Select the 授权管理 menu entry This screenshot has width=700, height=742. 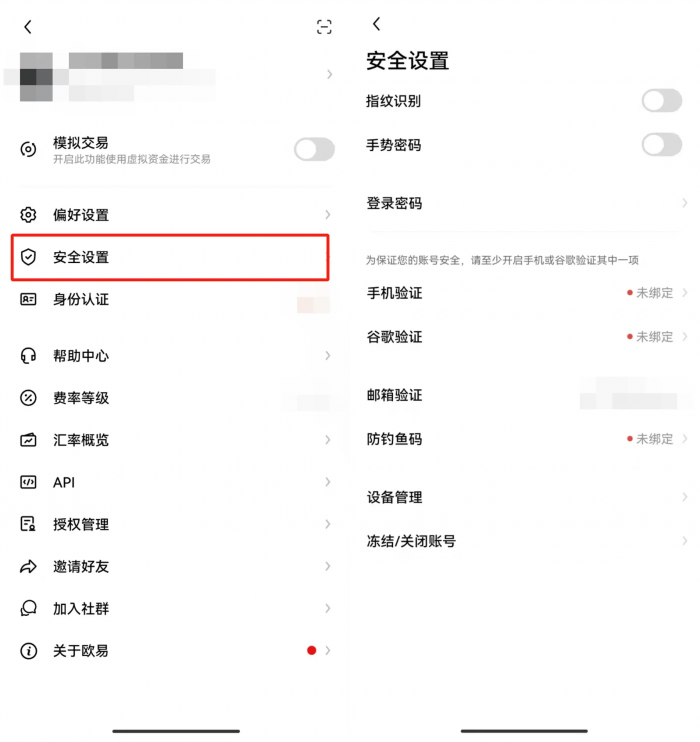point(175,524)
